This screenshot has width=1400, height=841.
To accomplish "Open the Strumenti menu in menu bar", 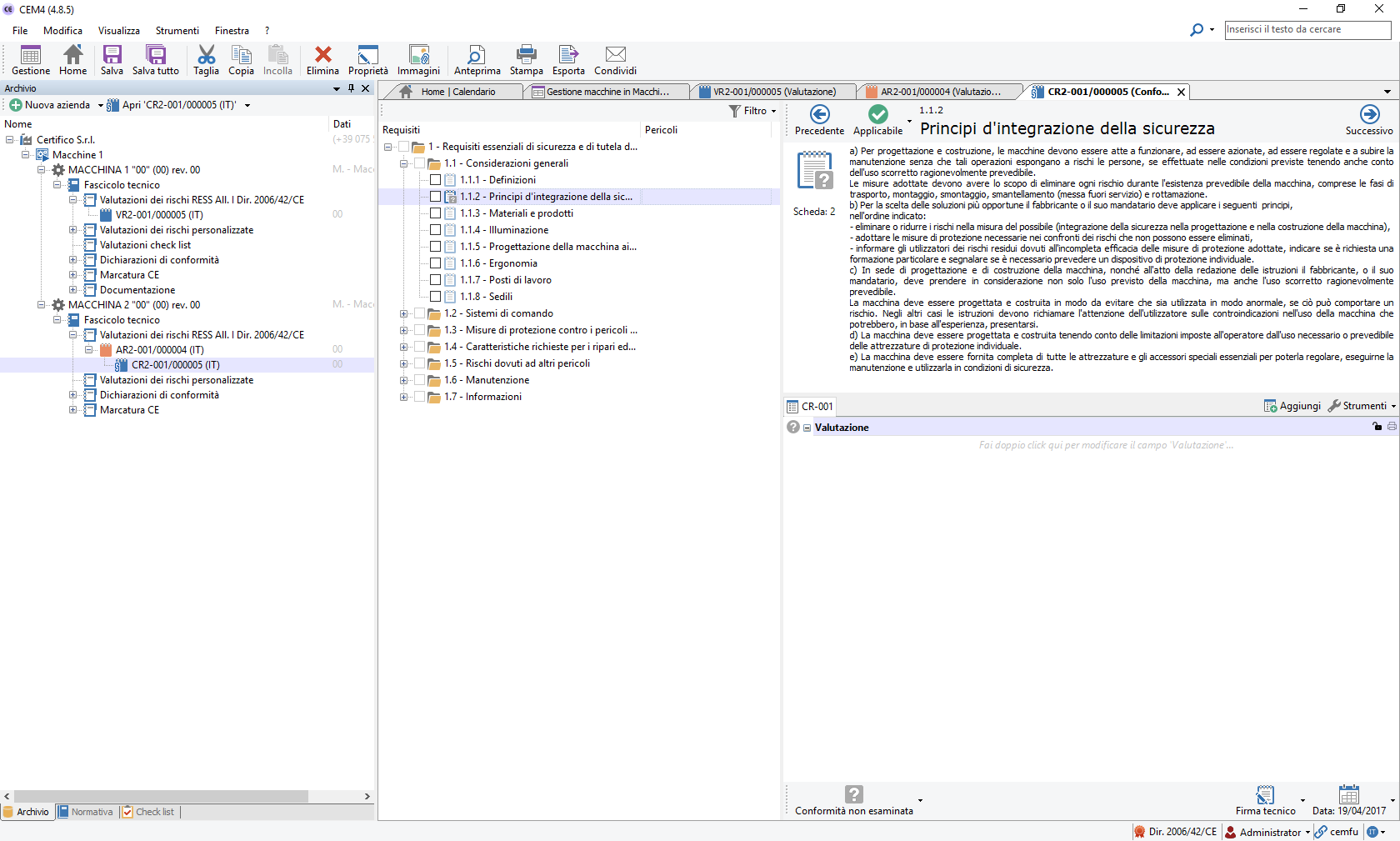I will point(177,31).
